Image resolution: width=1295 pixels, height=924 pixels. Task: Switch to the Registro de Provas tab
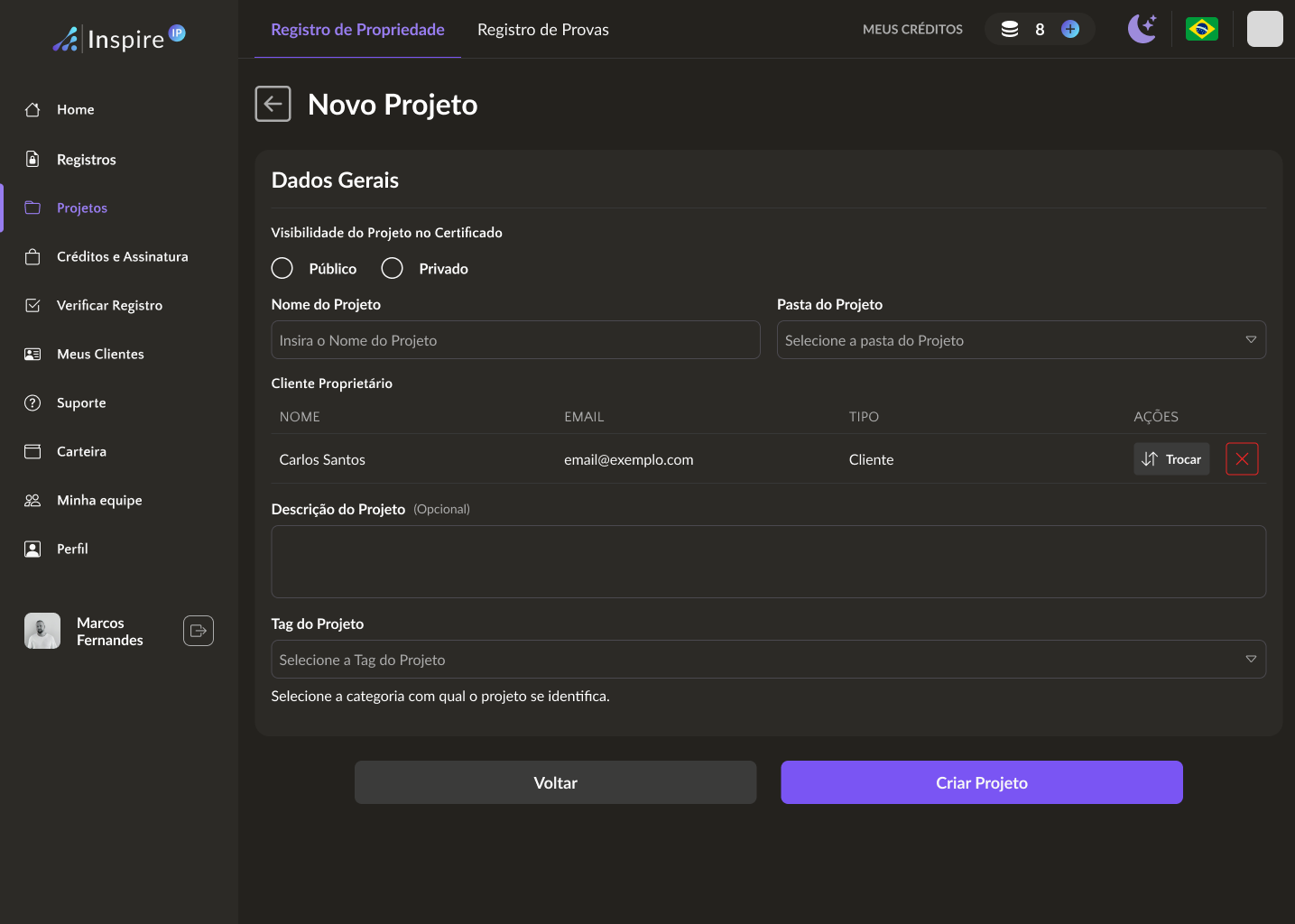(x=542, y=30)
